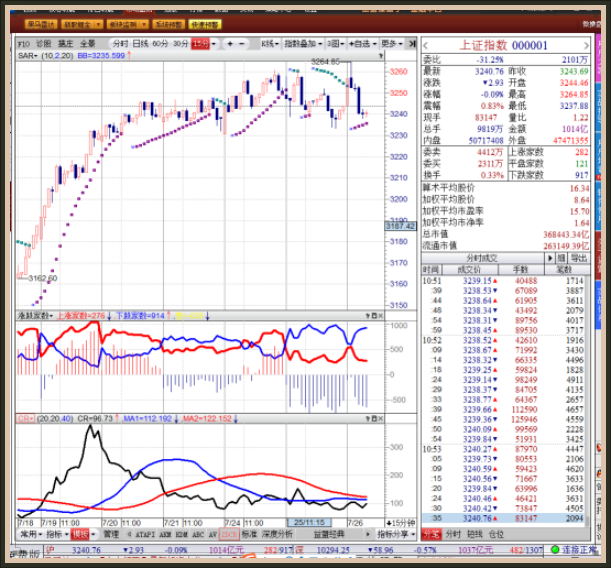Open the ↓15分钟 period selector below the chart

pos(401,522)
